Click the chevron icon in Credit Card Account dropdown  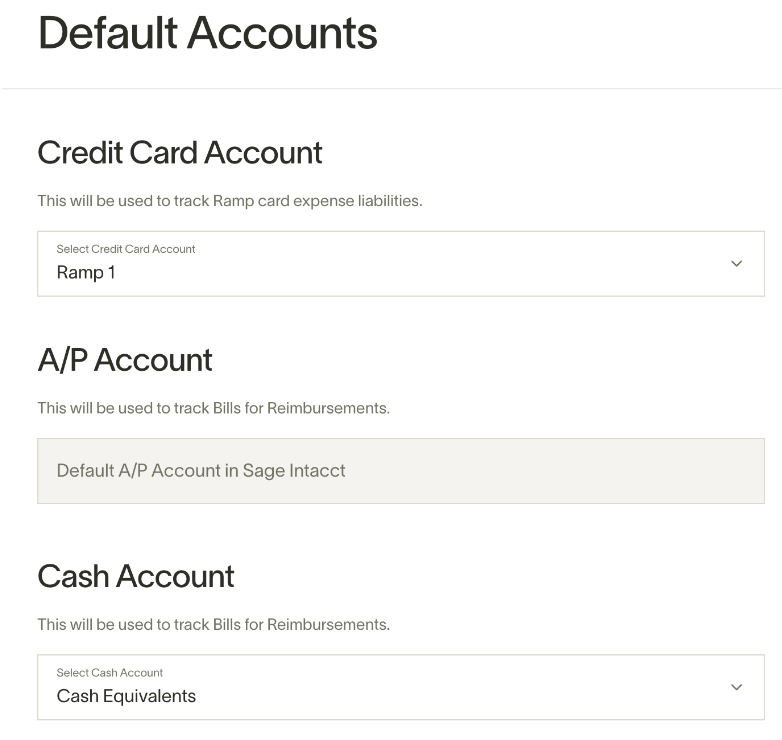736,263
